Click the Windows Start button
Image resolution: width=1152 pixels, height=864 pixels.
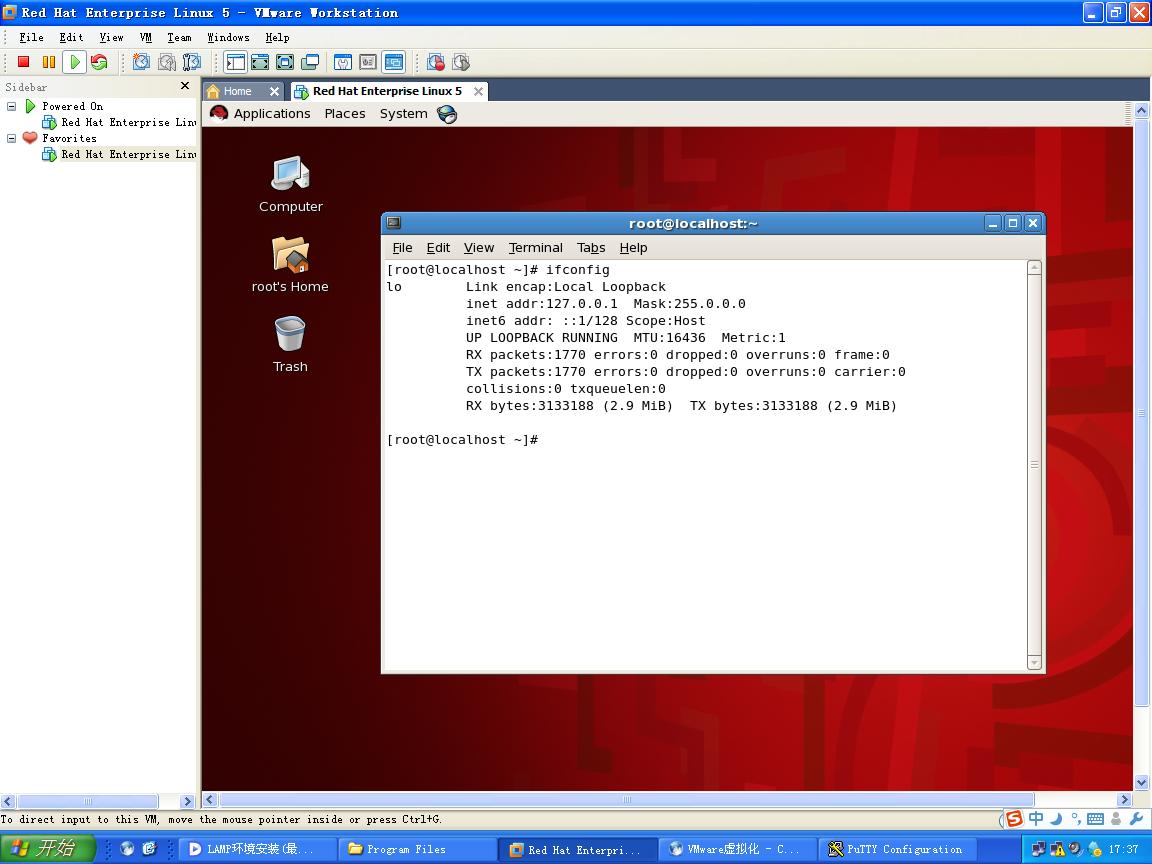tap(48, 849)
